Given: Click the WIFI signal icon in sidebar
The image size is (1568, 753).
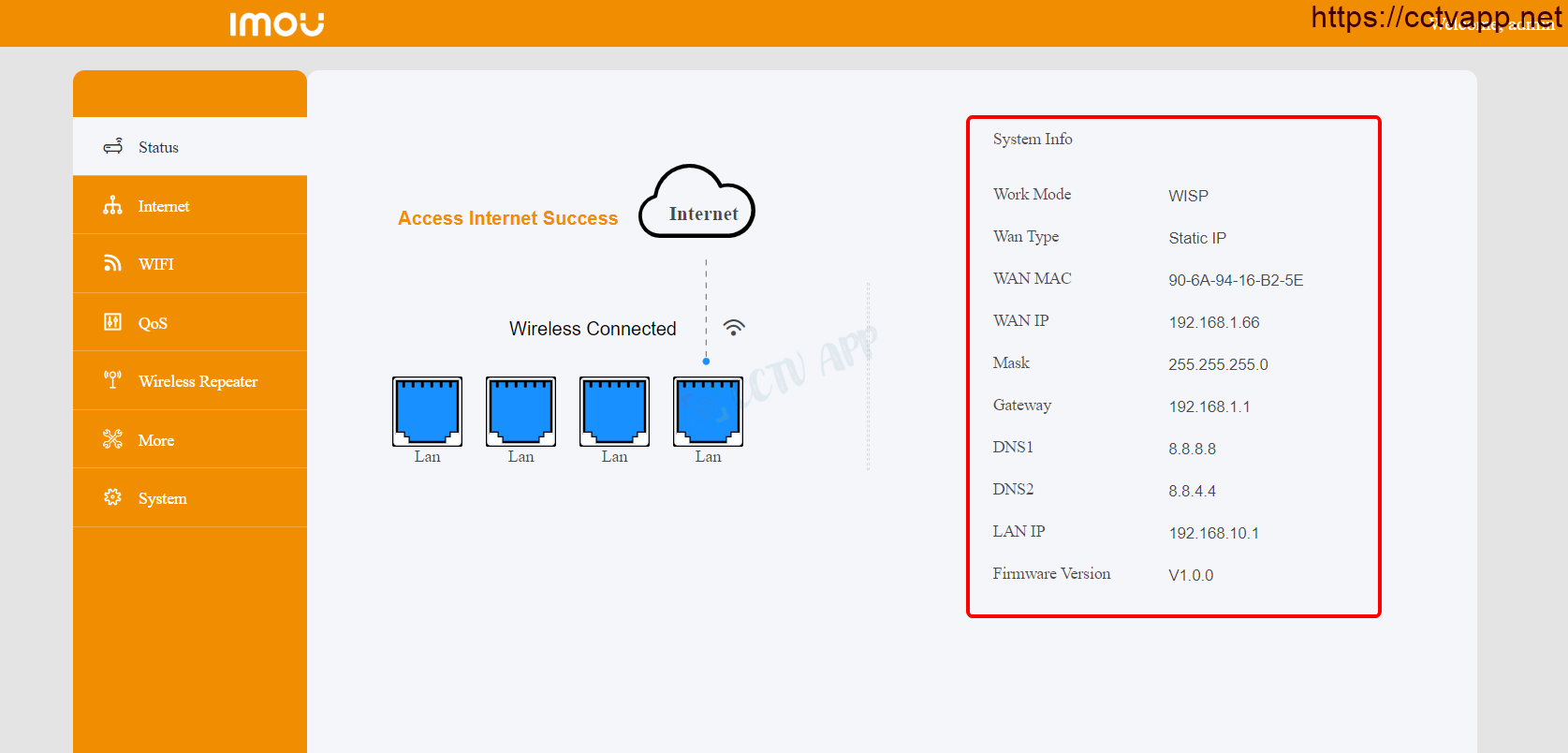Looking at the screenshot, I should tap(113, 264).
